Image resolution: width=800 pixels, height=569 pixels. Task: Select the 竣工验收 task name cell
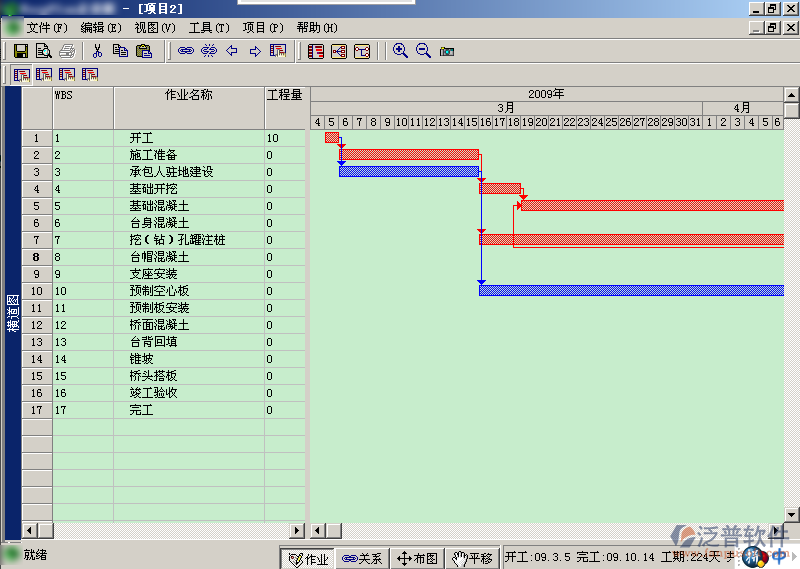[189, 393]
